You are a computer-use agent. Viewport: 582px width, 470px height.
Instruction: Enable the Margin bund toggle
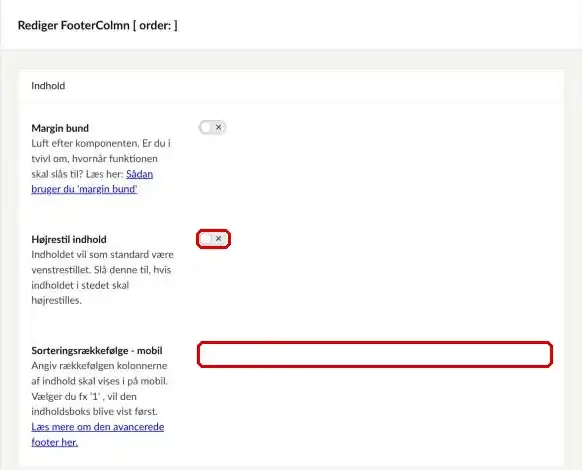point(212,128)
